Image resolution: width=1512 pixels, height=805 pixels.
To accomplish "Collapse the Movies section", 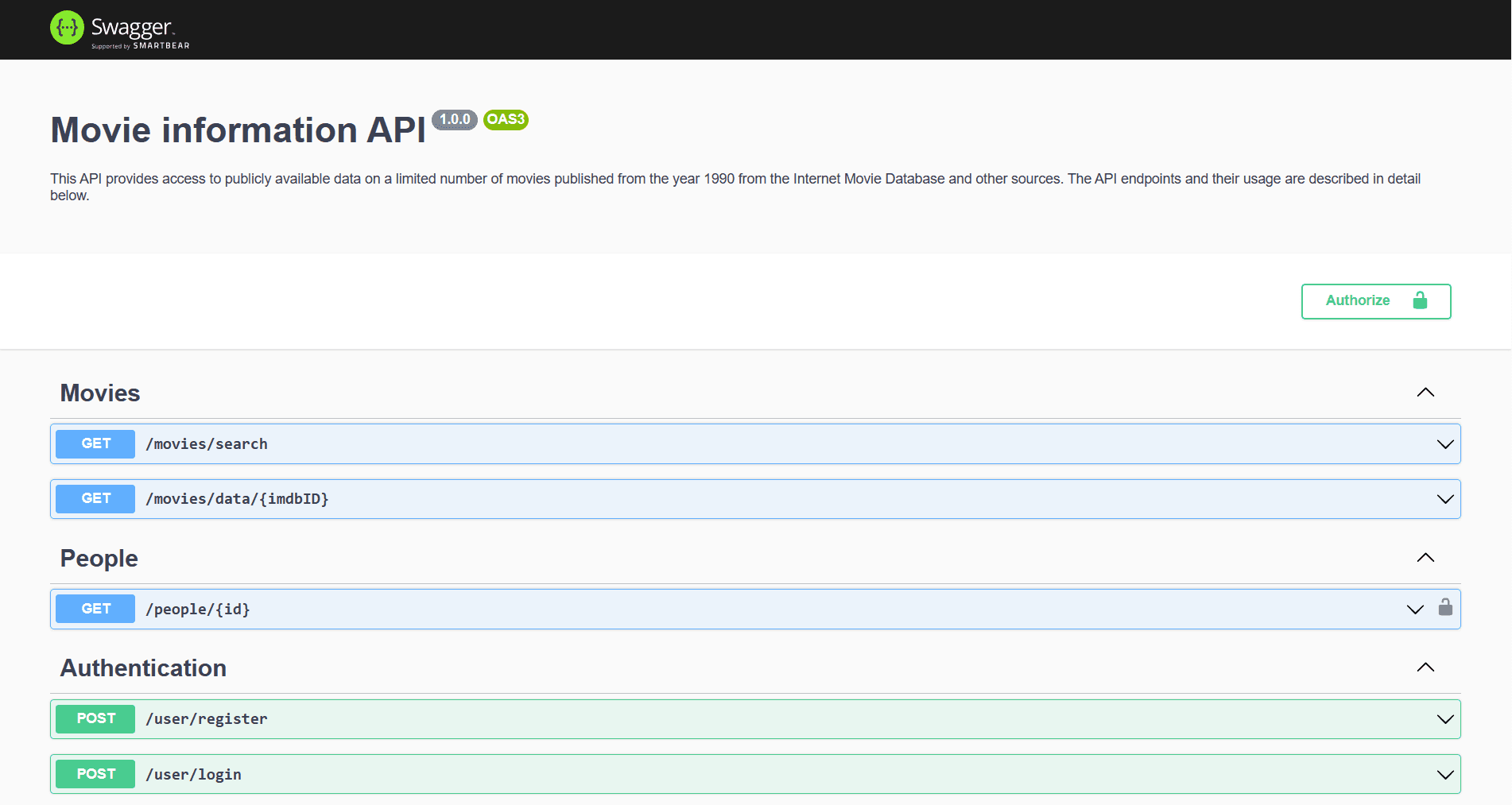I will 1425,392.
